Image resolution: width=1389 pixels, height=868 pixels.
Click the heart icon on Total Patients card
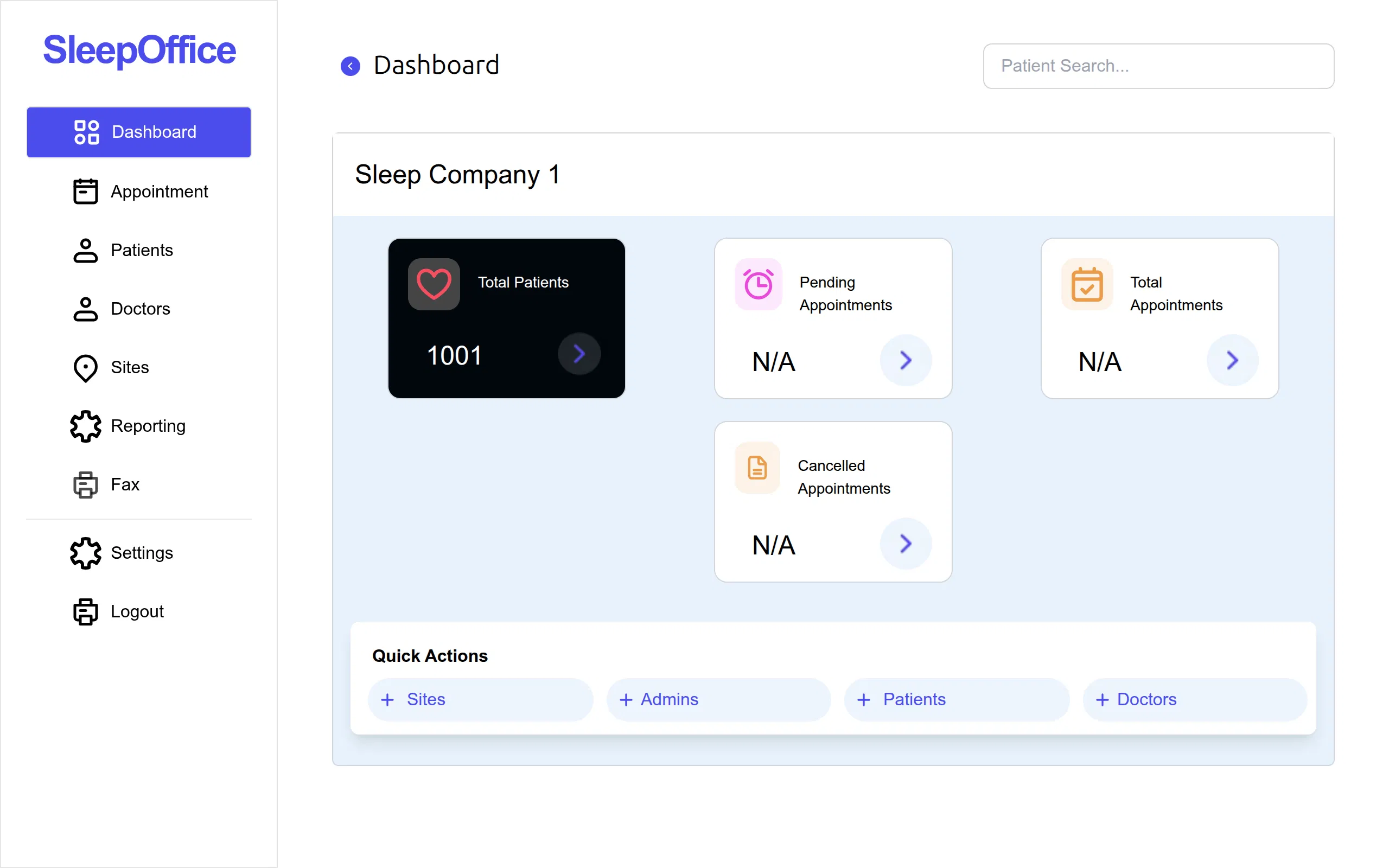pos(434,284)
